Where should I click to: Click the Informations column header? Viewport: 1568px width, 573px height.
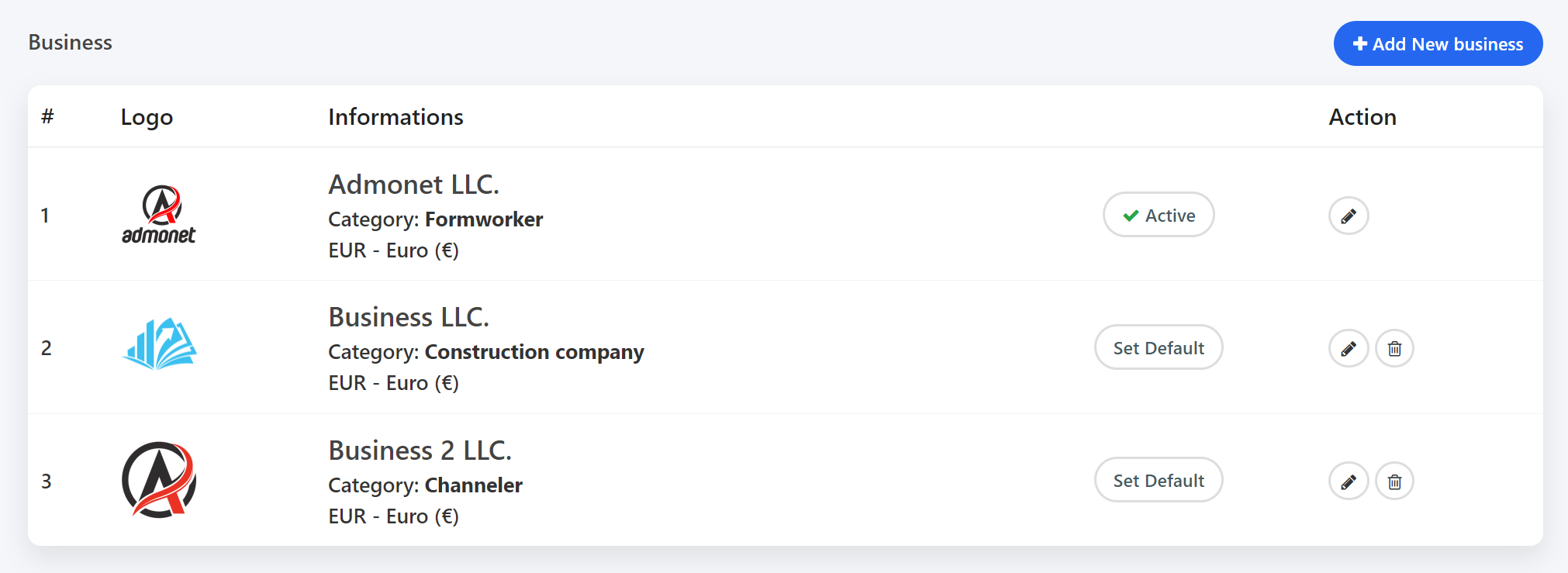pyautogui.click(x=395, y=117)
